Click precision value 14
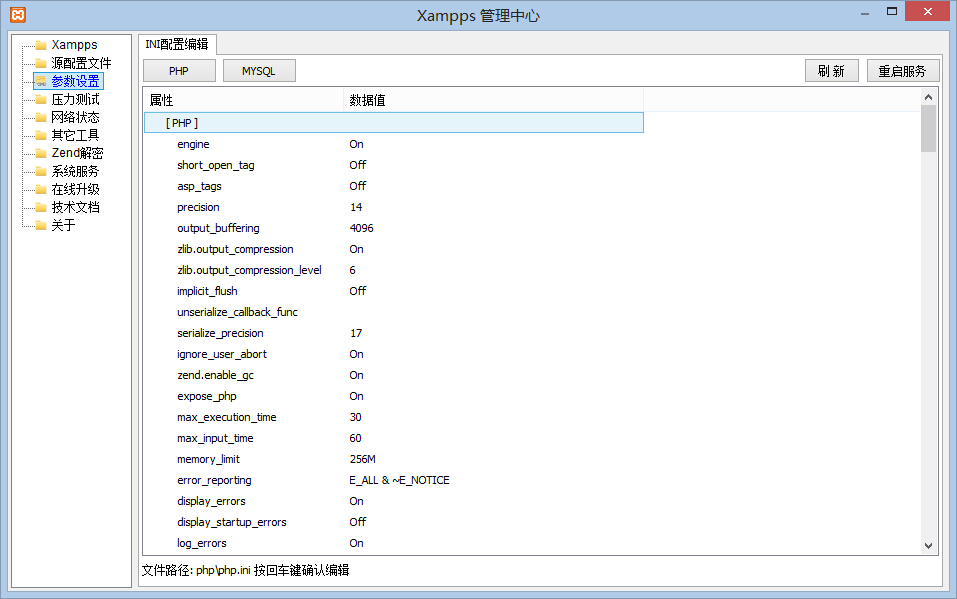This screenshot has width=957, height=599. coord(356,207)
